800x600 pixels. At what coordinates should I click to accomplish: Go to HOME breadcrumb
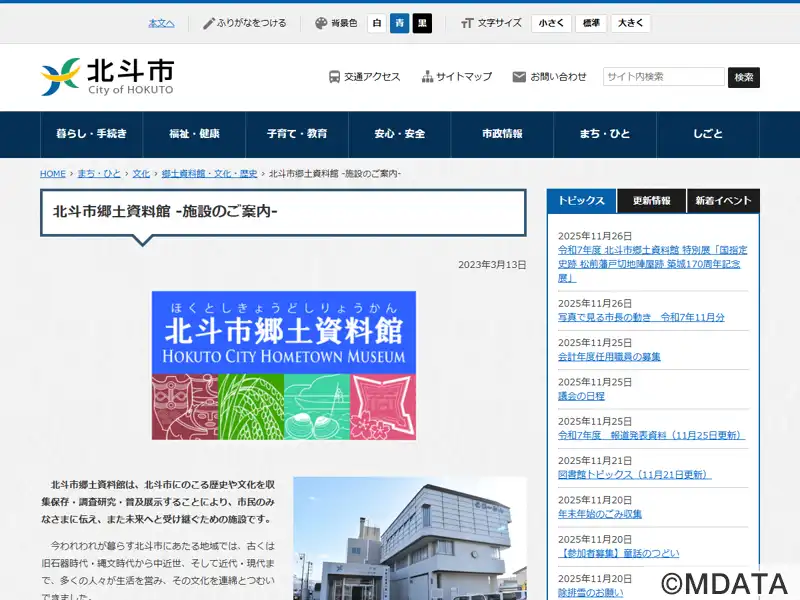(53, 174)
